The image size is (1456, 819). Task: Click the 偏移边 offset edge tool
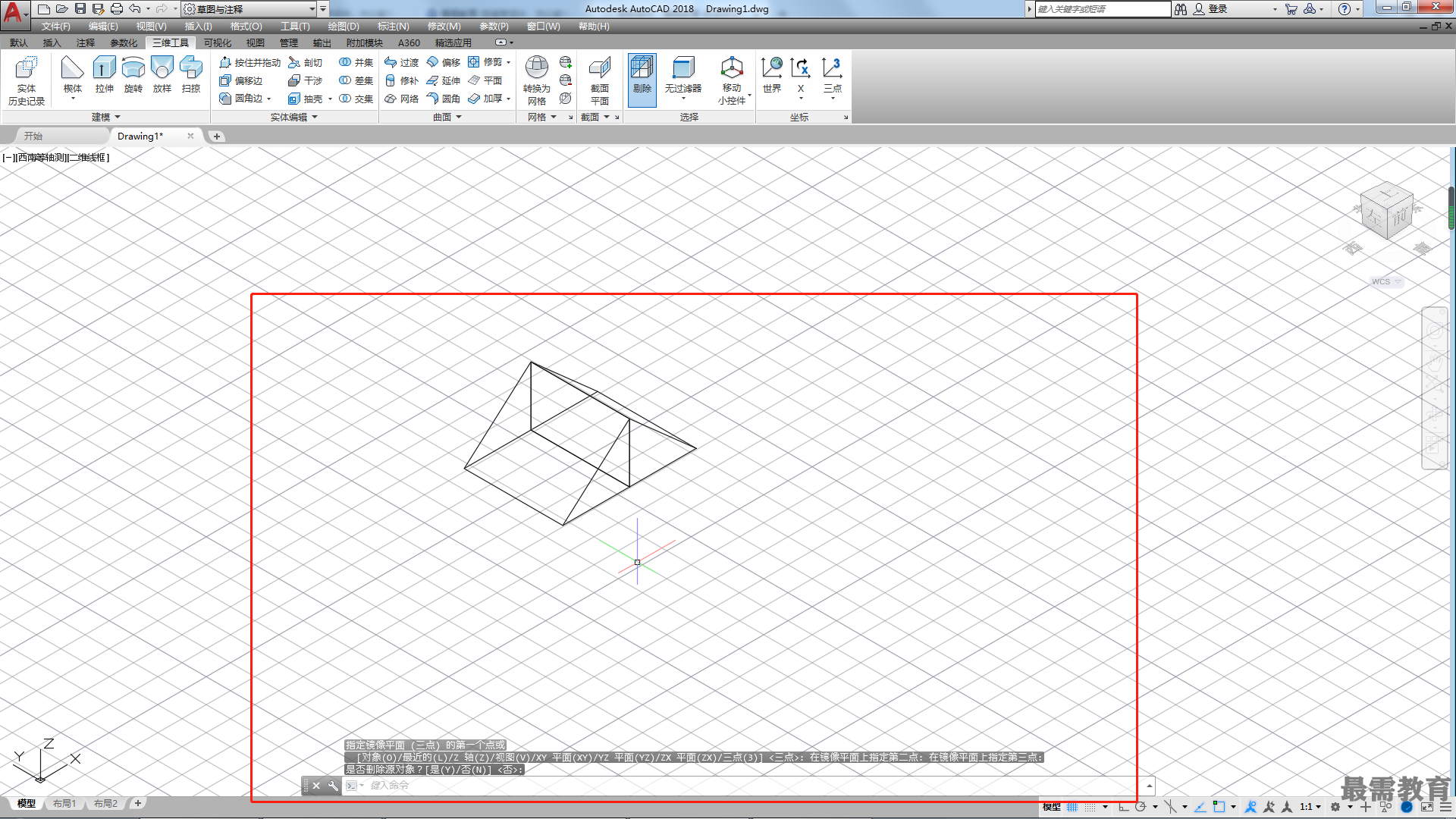click(x=240, y=80)
